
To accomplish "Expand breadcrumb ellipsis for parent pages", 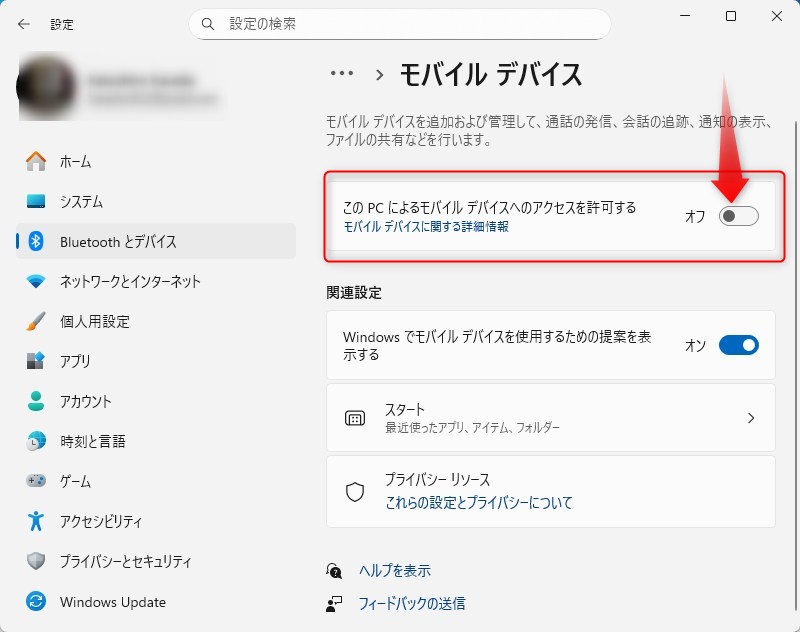I will pos(342,73).
